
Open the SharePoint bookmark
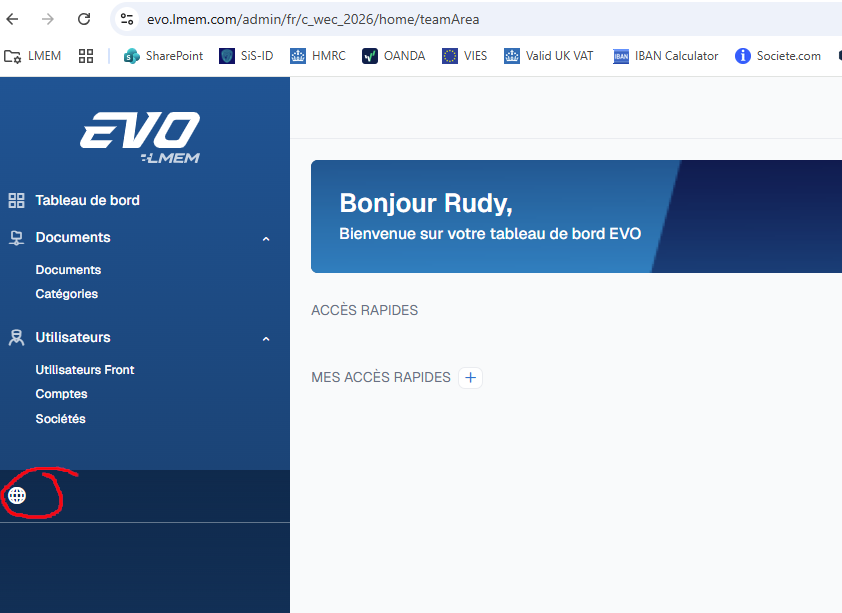[x=163, y=56]
